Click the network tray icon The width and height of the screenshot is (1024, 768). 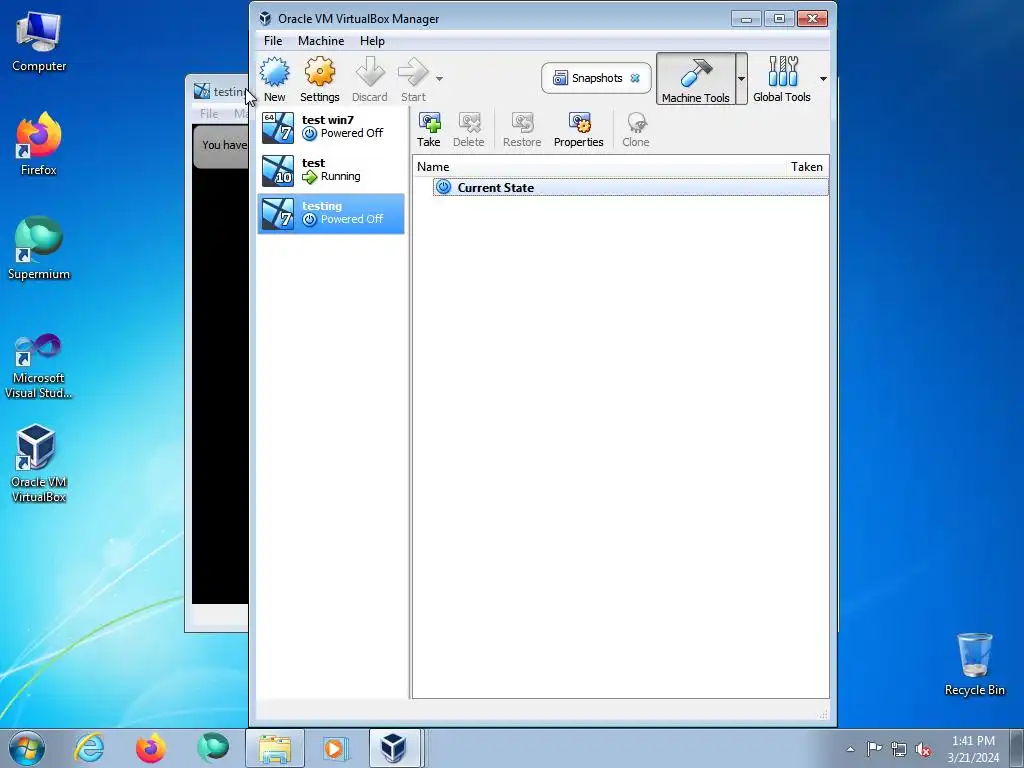(899, 749)
